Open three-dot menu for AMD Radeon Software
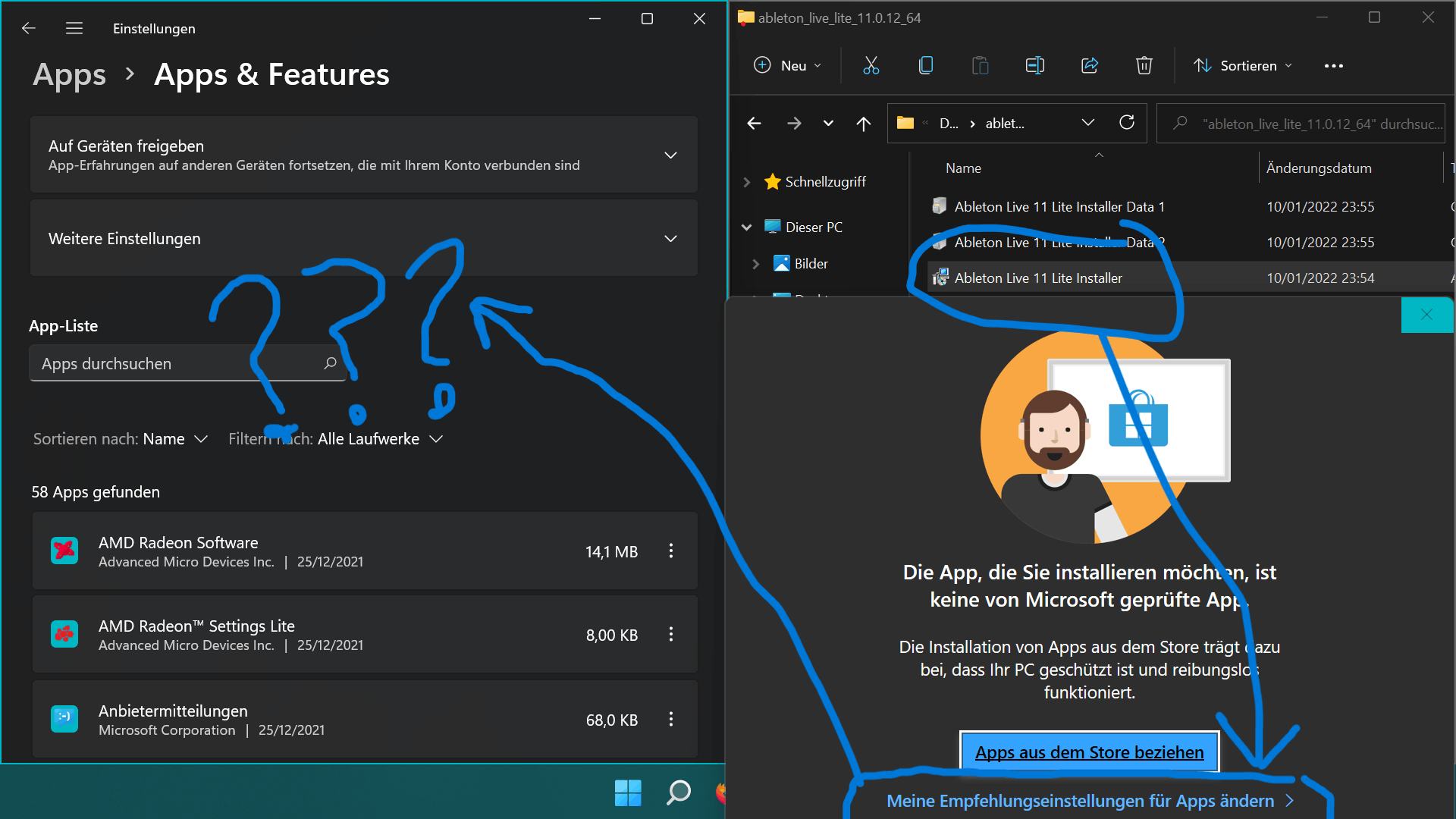This screenshot has width=1456, height=819. pyautogui.click(x=670, y=551)
